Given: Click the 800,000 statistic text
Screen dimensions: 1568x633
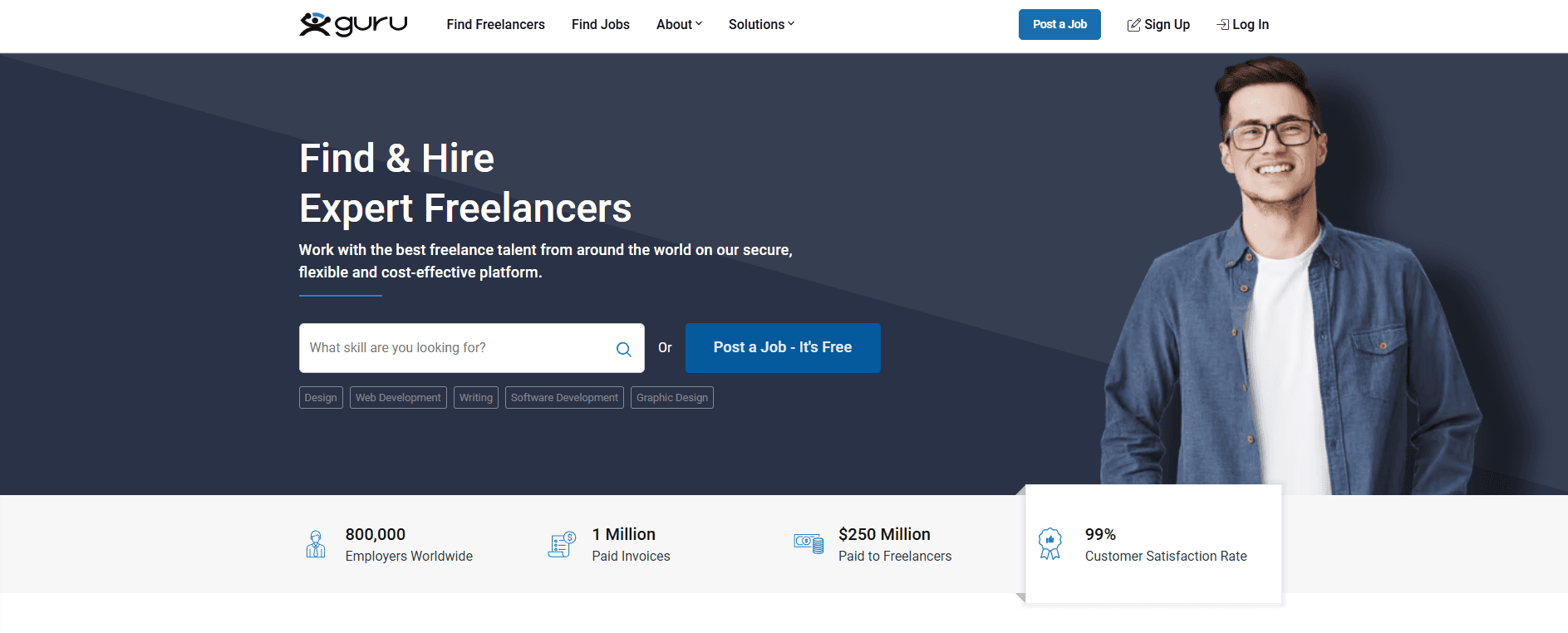Looking at the screenshot, I should 376,534.
